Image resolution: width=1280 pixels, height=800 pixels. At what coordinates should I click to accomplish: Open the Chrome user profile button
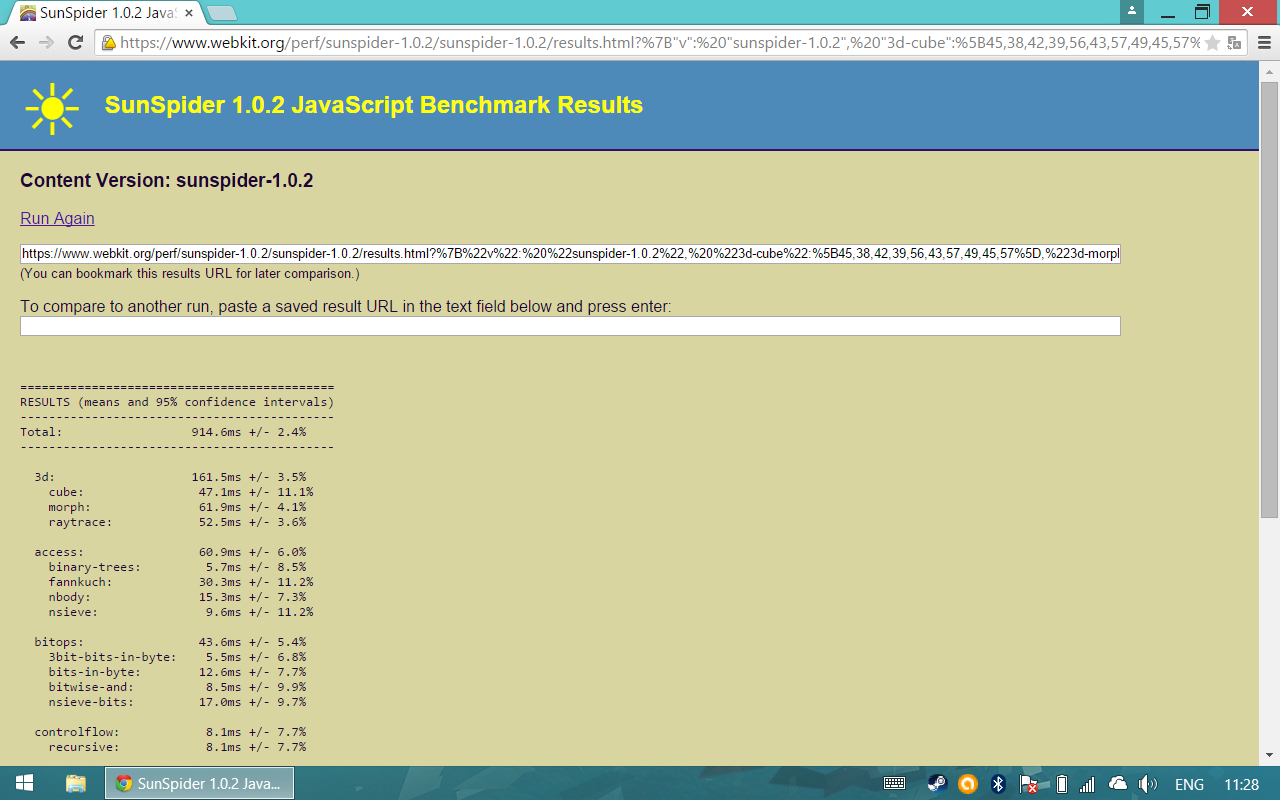[x=1131, y=12]
